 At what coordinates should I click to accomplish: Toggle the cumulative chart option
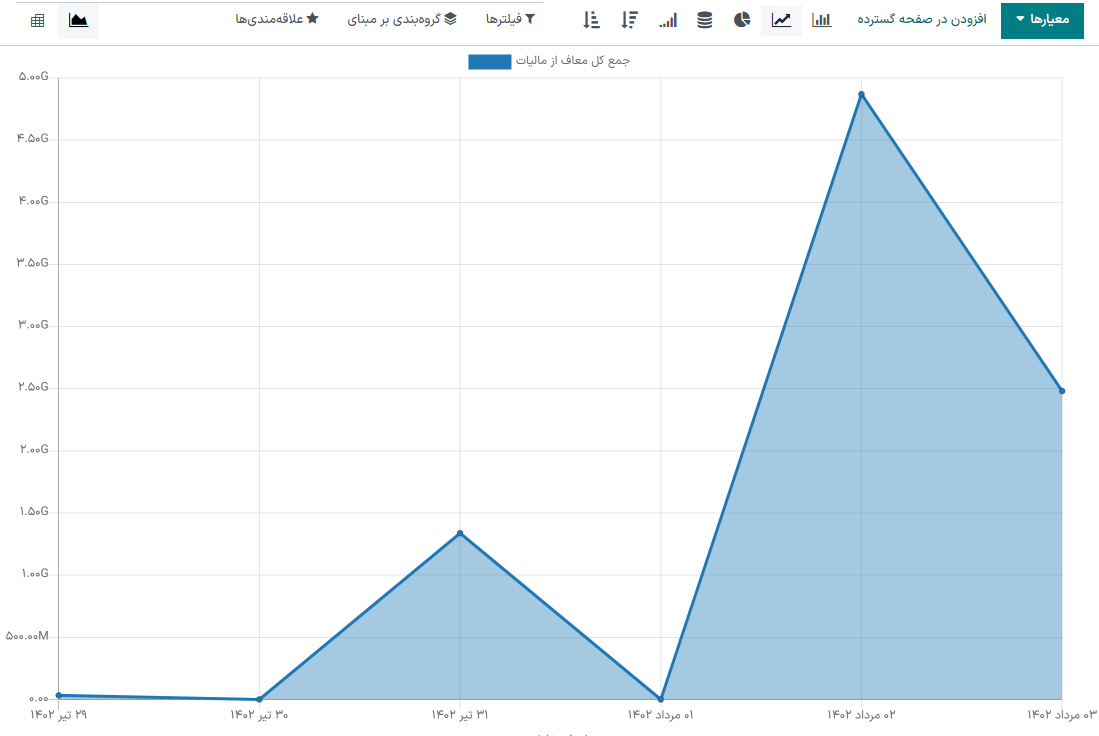click(668, 20)
